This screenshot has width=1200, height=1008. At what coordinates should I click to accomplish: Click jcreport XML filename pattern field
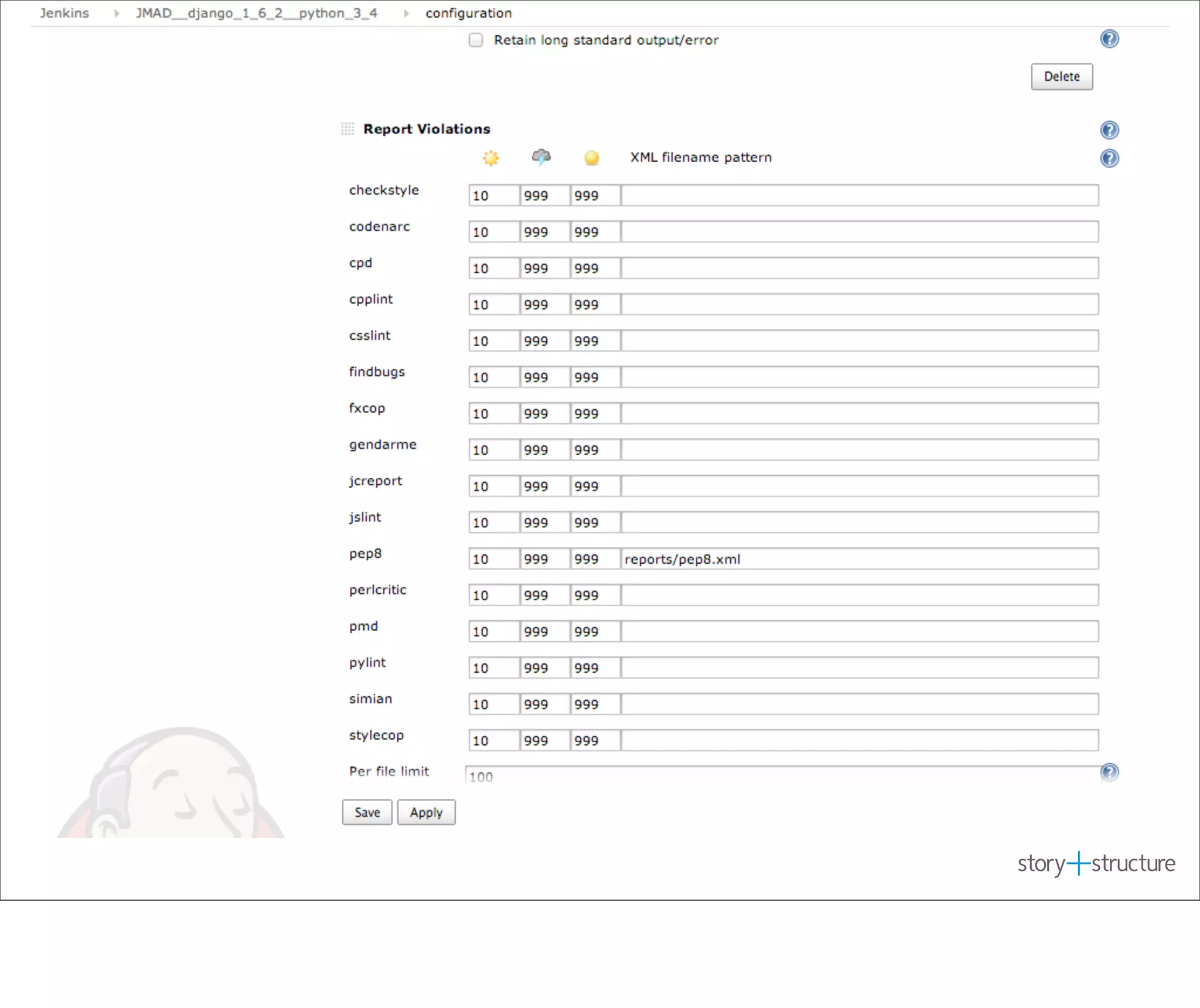click(x=860, y=486)
